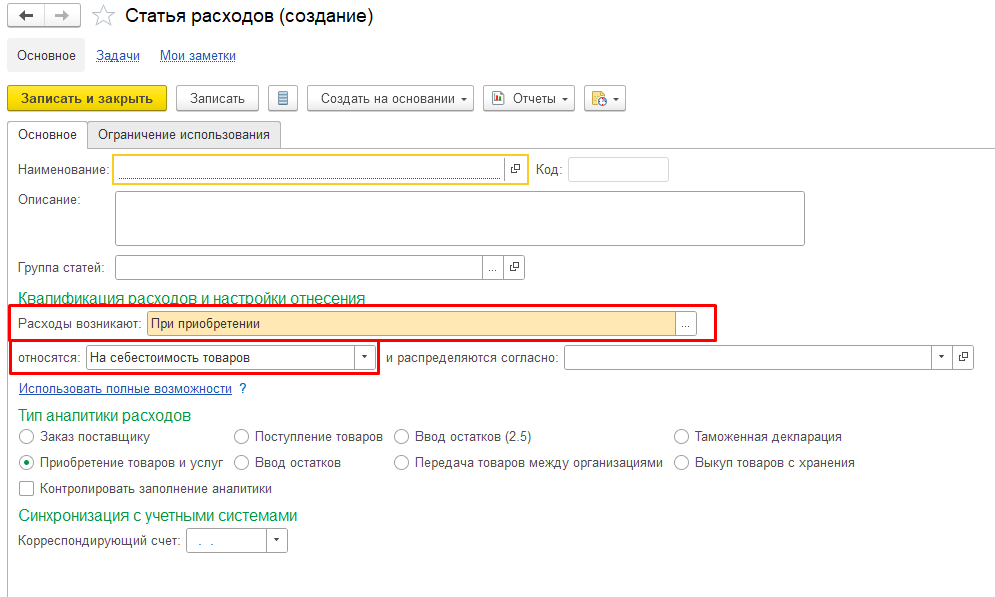The width and height of the screenshot is (995, 597).
Task: Click the Описание text field
Action: (459, 218)
